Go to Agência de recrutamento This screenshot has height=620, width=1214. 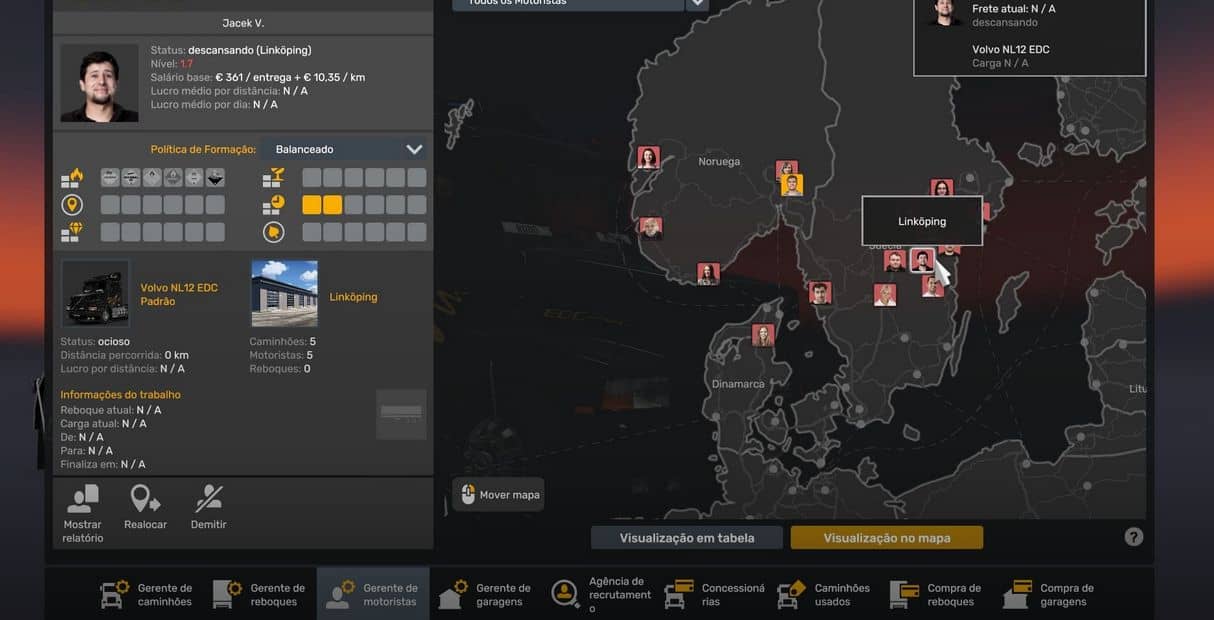tap(600, 594)
